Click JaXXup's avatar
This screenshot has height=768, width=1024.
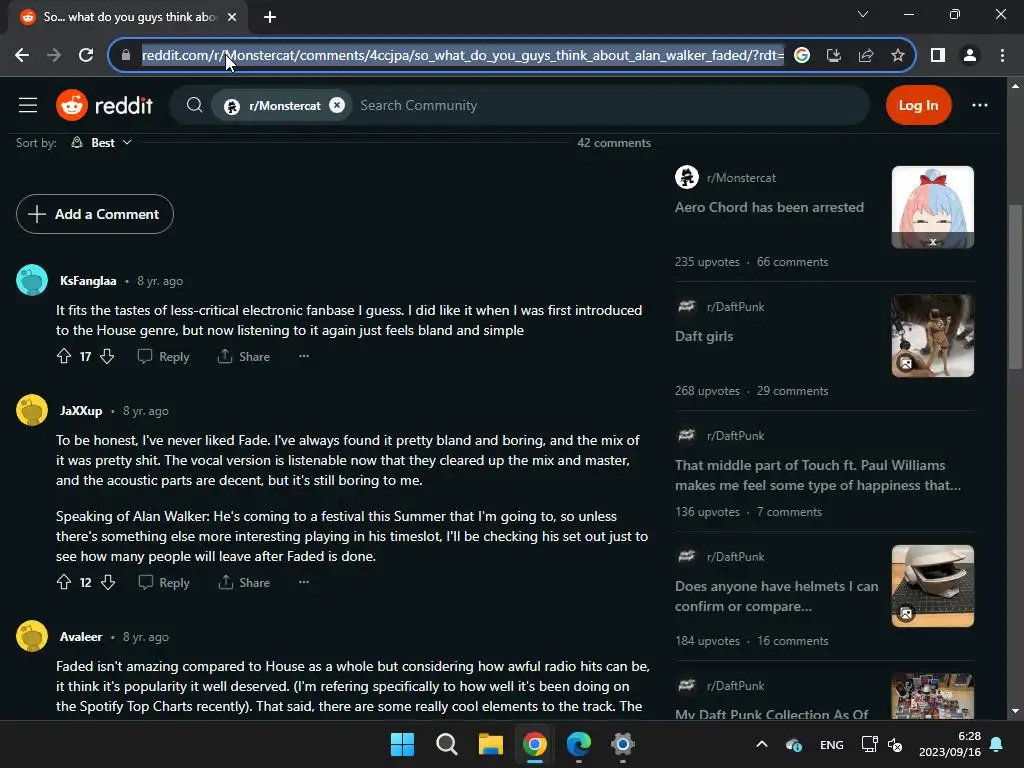tap(32, 410)
